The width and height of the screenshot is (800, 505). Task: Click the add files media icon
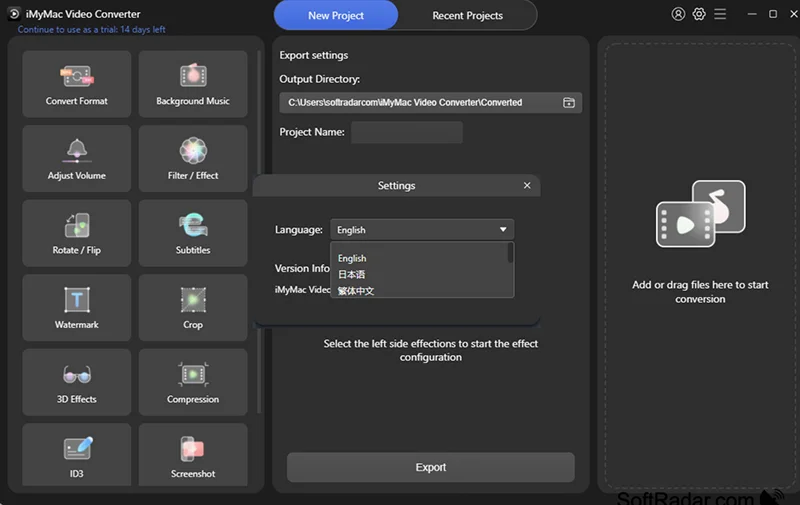(700, 214)
